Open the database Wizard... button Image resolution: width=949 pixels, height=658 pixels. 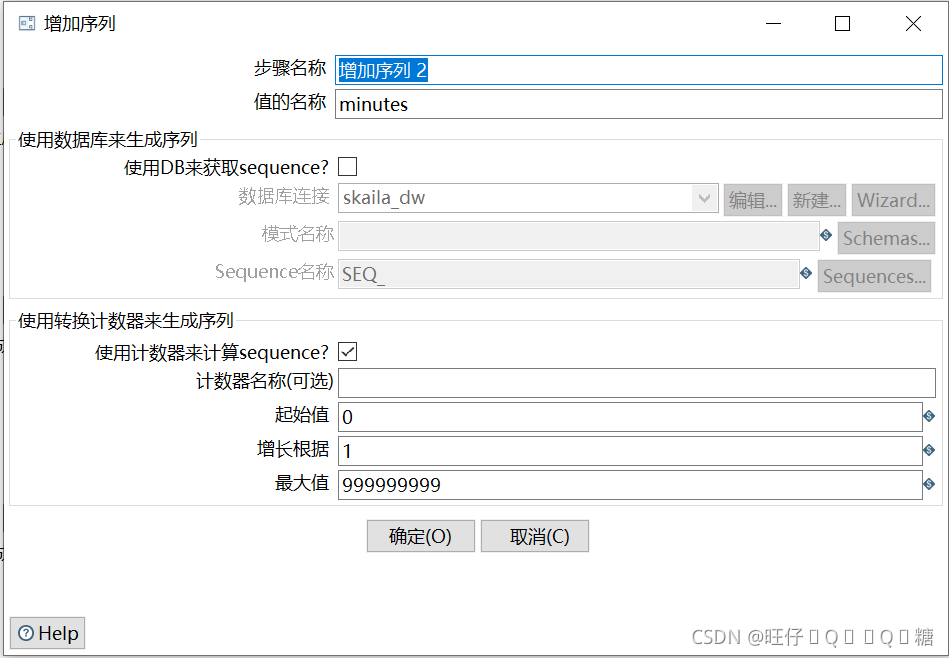click(x=893, y=200)
